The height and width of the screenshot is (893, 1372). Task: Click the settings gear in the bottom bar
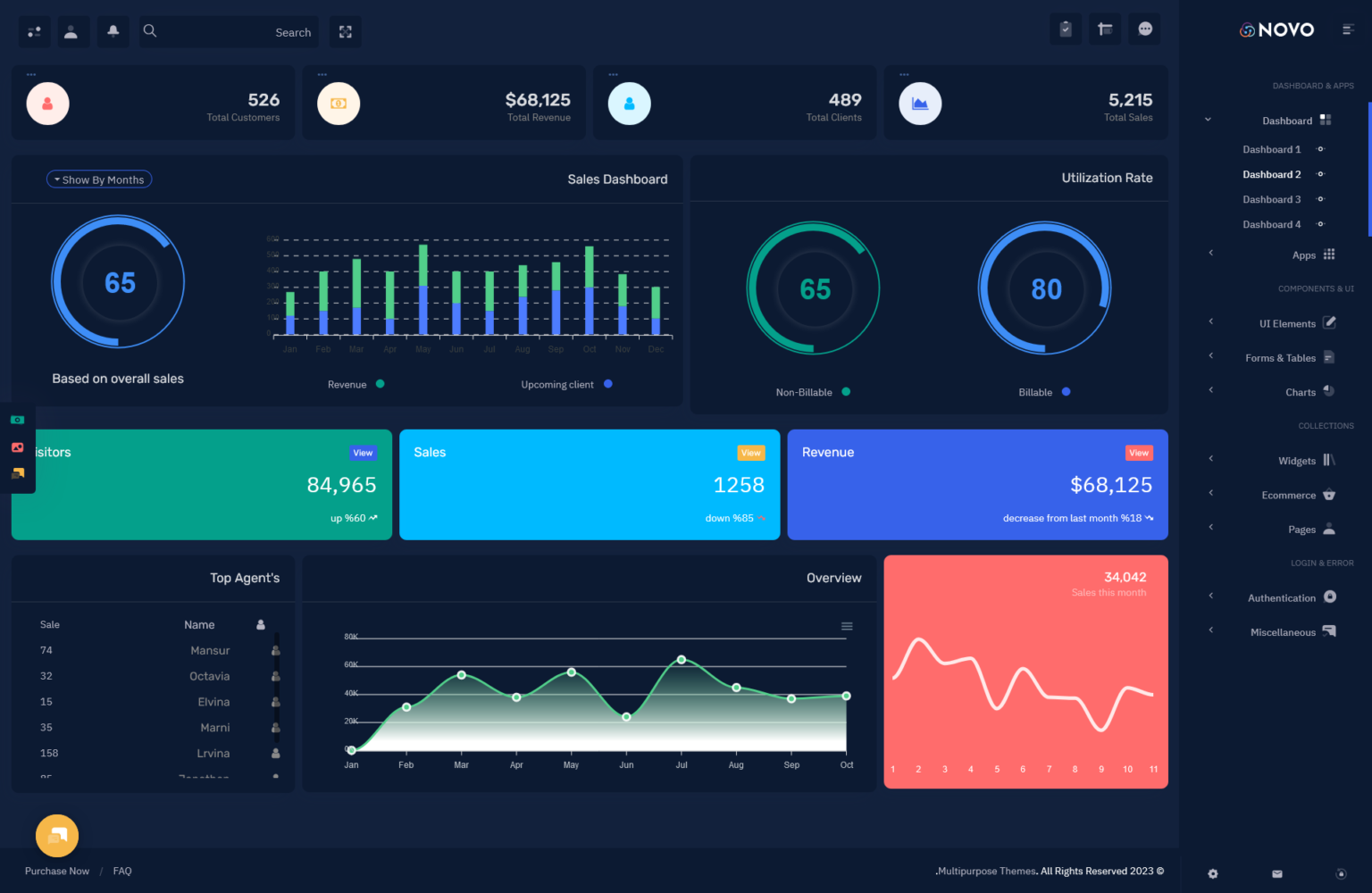1212,873
